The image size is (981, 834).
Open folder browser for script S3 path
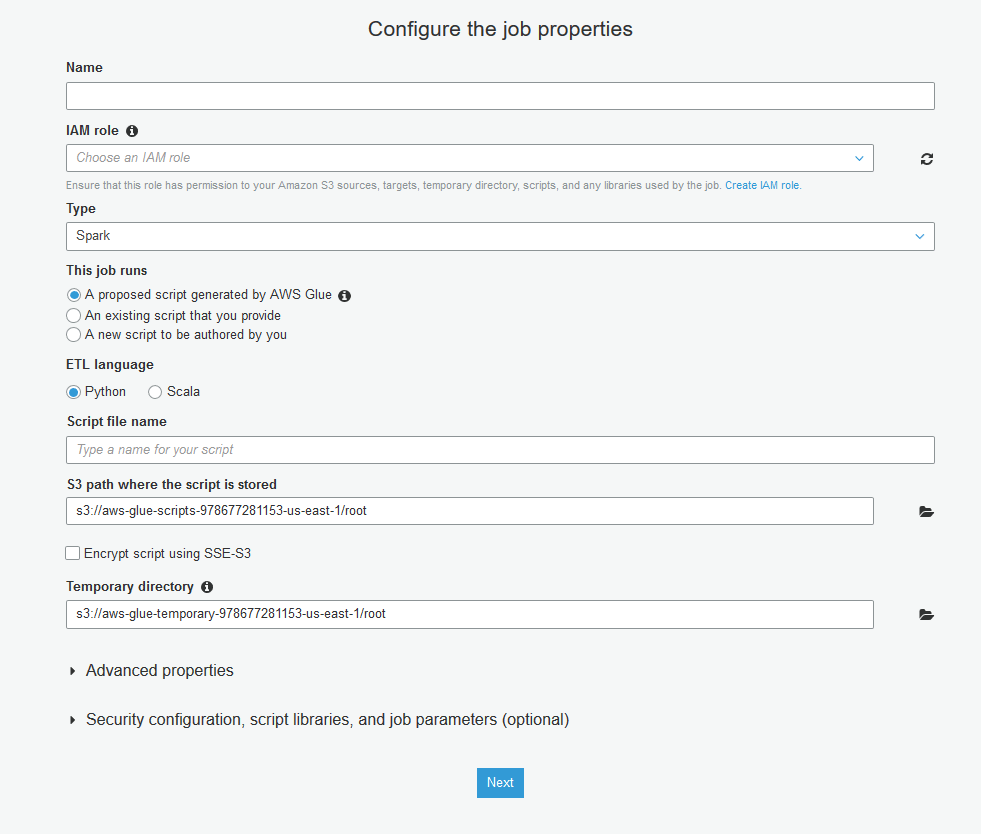926,512
